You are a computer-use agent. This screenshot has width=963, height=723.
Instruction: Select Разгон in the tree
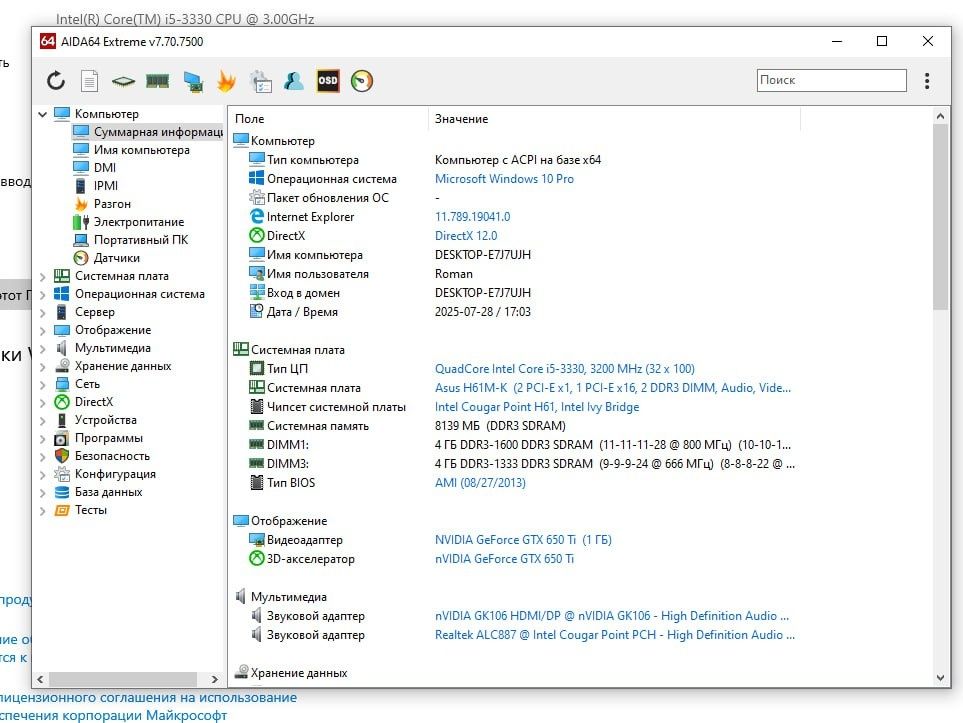101,204
